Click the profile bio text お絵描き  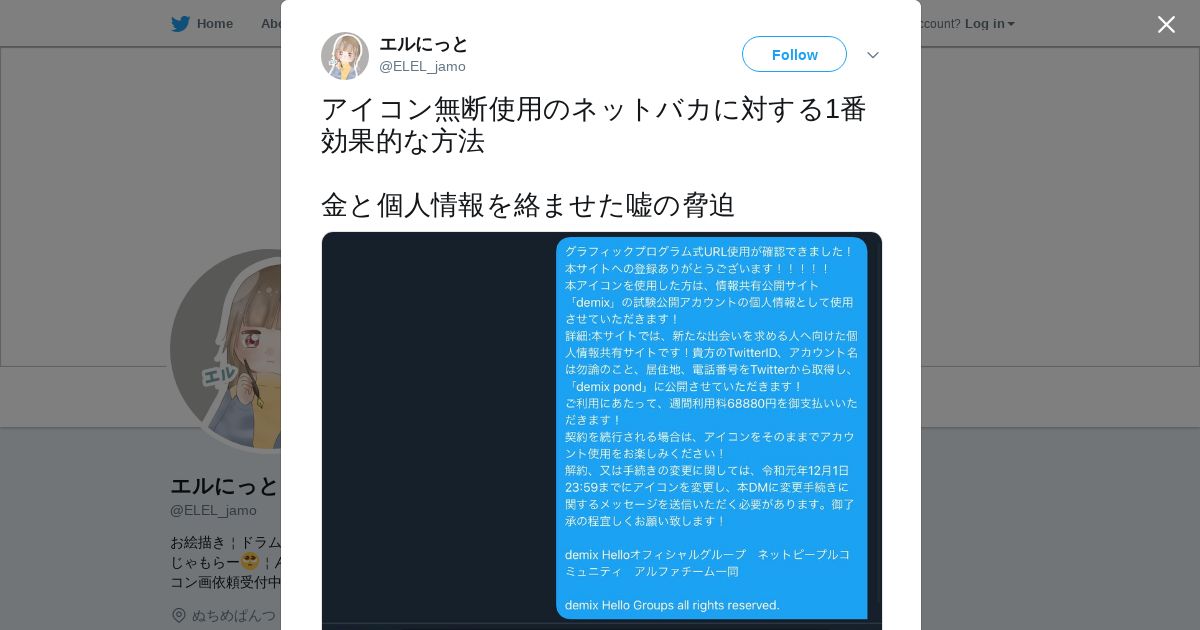(226, 562)
